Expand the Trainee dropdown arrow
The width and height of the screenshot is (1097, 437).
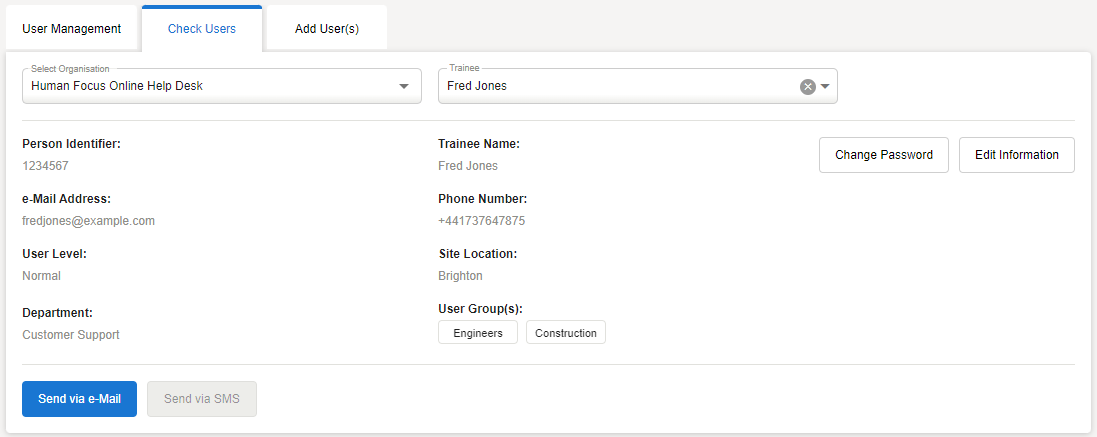tap(826, 86)
